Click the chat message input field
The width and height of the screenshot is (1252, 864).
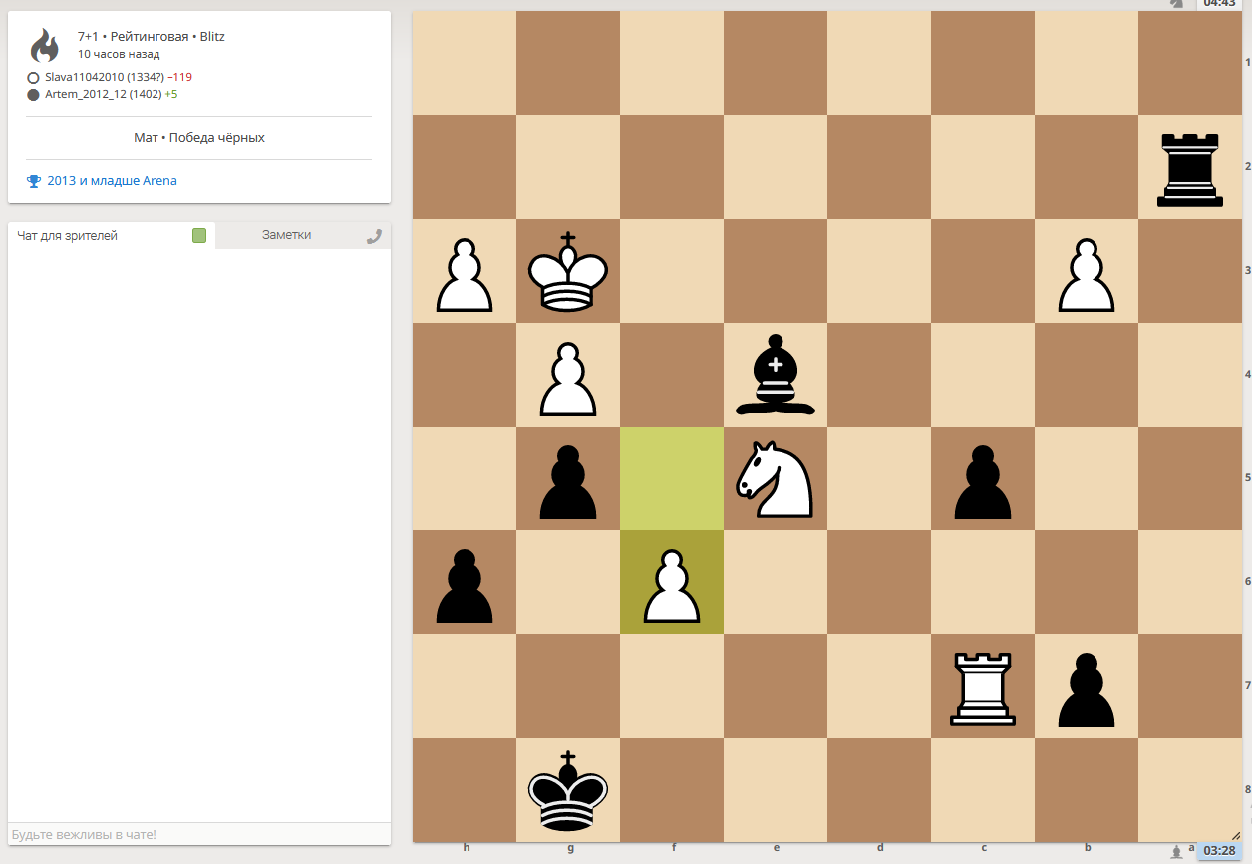[198, 834]
